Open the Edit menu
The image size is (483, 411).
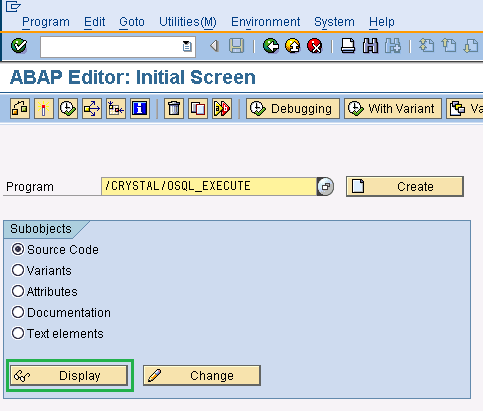coord(95,22)
